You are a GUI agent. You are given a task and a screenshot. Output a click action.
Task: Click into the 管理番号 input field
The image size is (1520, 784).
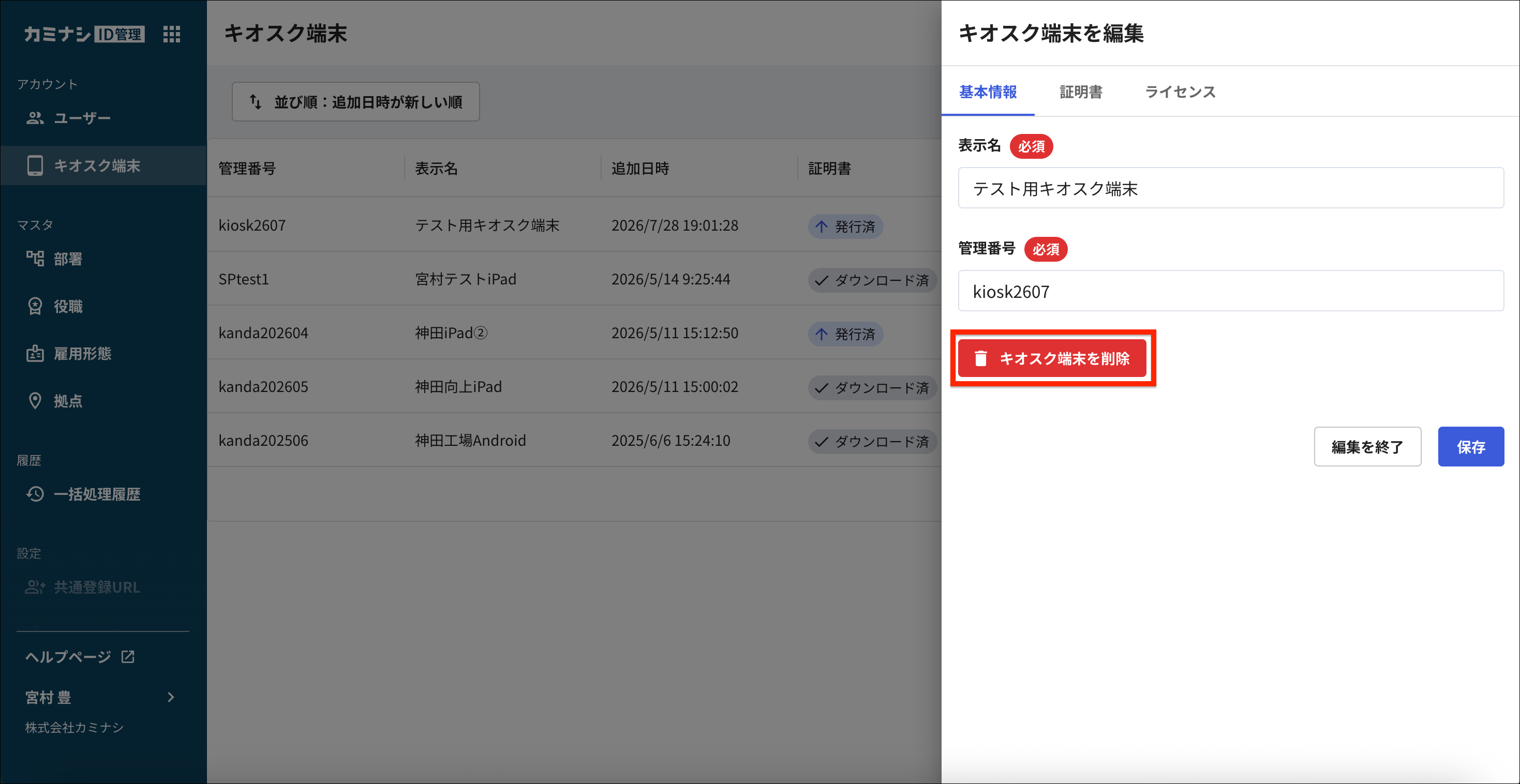[x=1230, y=291]
